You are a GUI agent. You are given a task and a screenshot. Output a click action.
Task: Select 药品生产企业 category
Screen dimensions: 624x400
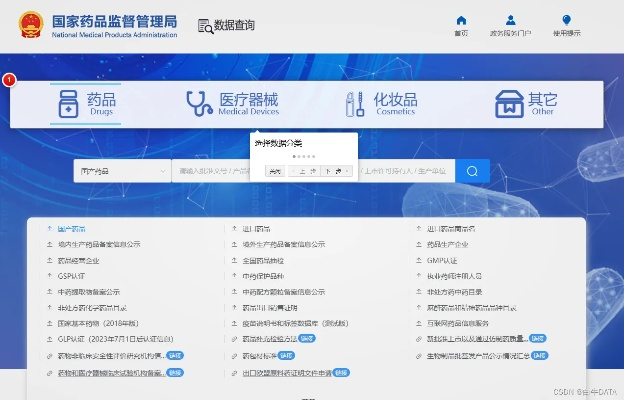point(447,244)
